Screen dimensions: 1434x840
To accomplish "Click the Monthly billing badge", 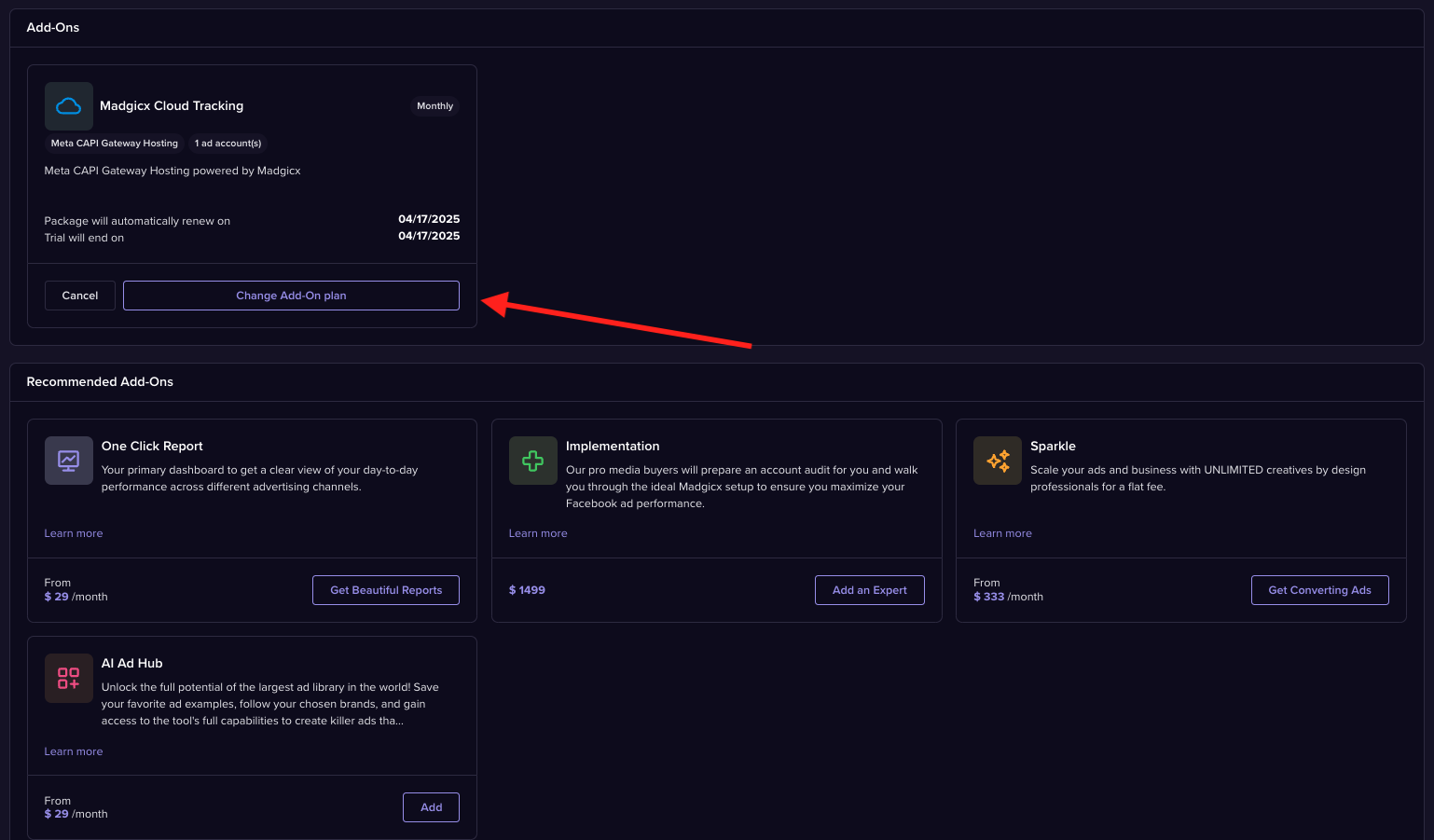I will pos(435,106).
